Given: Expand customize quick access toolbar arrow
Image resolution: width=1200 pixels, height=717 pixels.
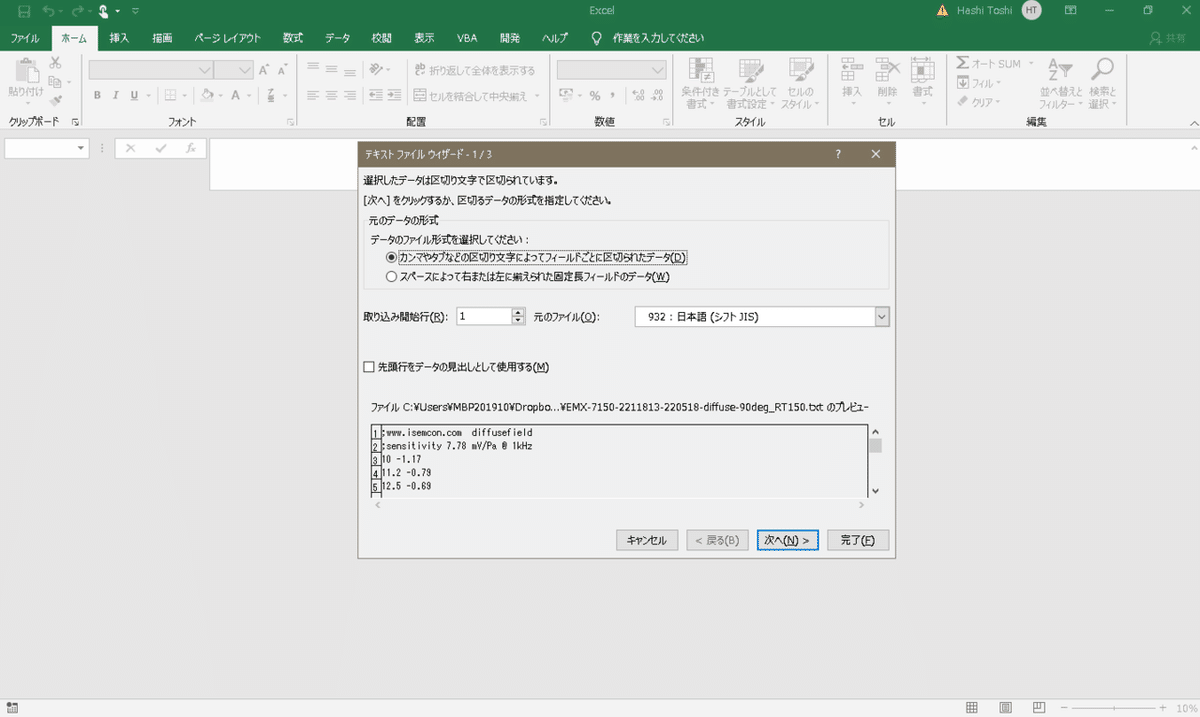Looking at the screenshot, I should (x=135, y=11).
